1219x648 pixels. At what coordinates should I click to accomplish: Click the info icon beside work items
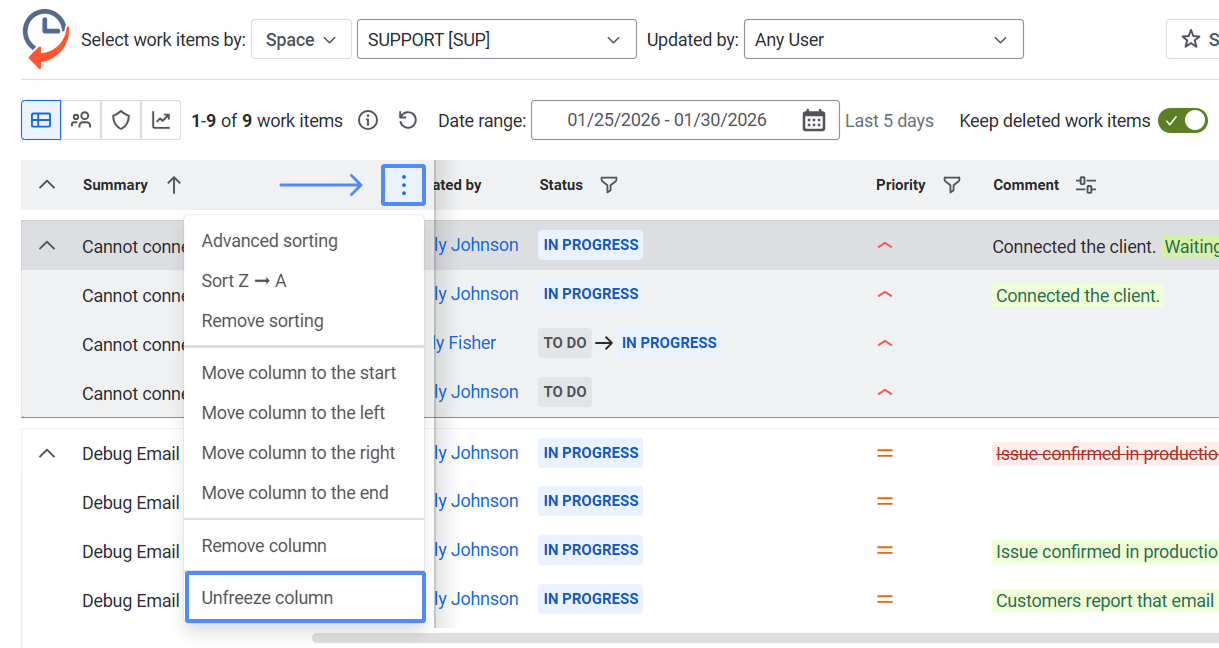point(368,121)
